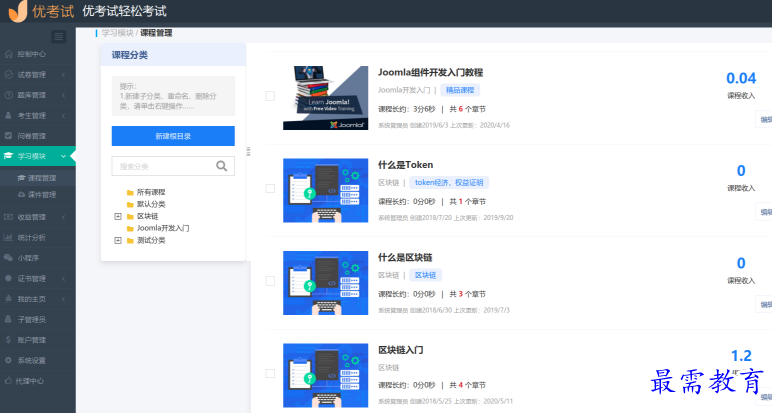Image resolution: width=772 pixels, height=413 pixels.
Task: Tick the checkbox for 什么是Token course
Action: point(270,189)
